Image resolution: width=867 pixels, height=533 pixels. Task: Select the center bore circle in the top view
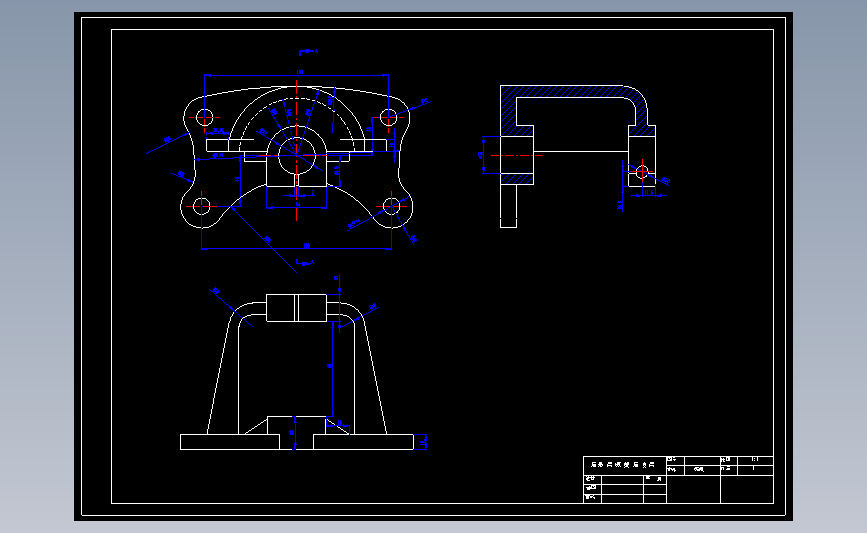click(x=297, y=155)
